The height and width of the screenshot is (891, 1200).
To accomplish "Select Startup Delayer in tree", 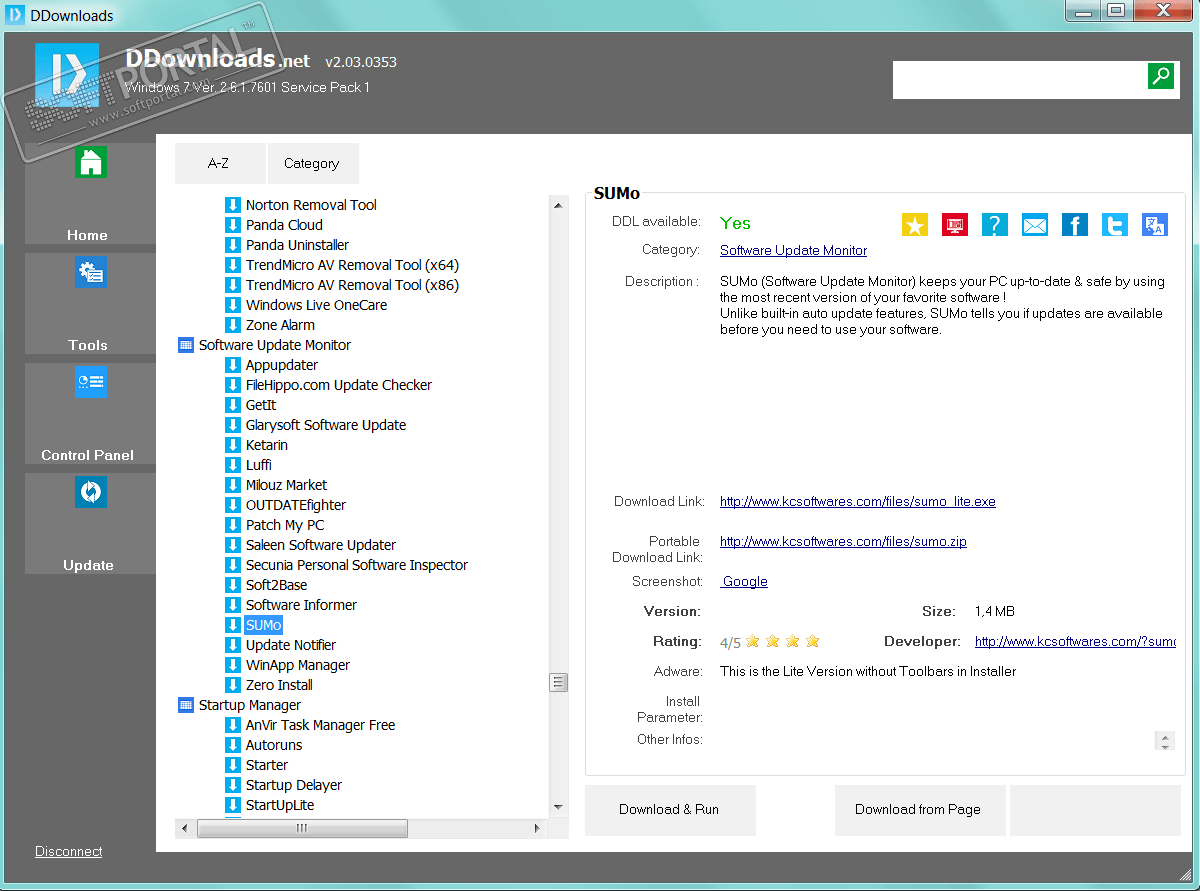I will coord(294,785).
